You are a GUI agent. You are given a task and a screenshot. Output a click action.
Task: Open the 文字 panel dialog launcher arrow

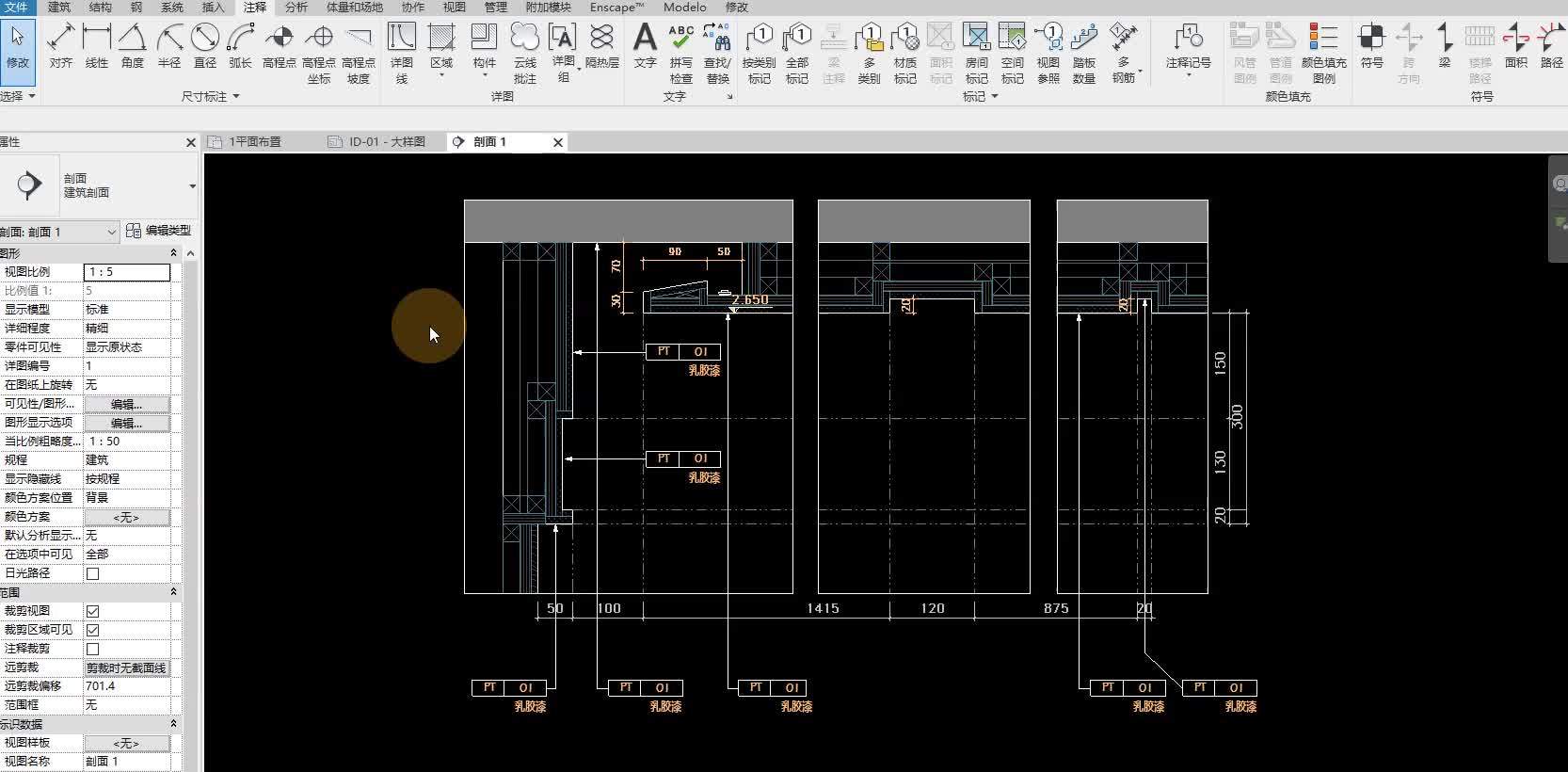coord(729,96)
